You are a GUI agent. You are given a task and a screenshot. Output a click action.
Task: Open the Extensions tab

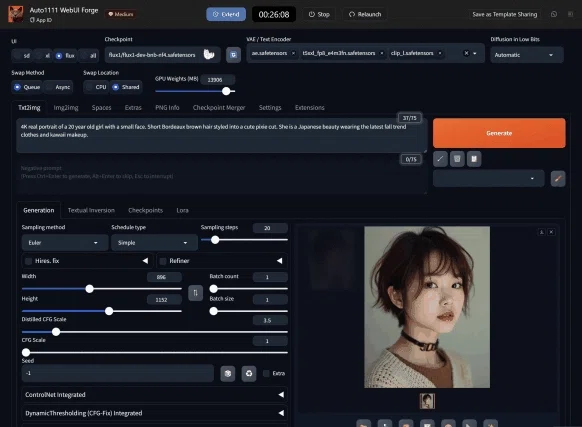pyautogui.click(x=310, y=108)
